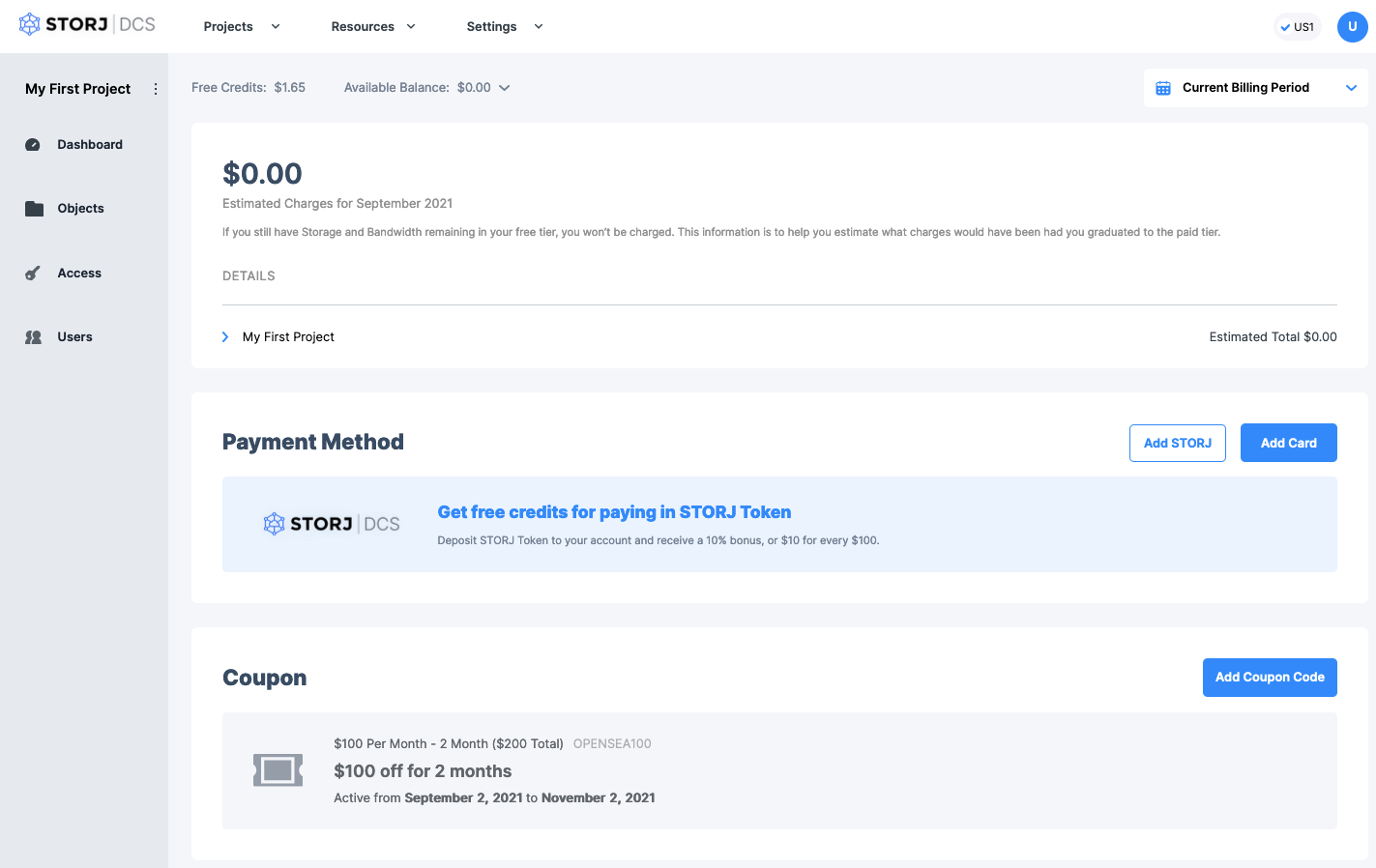Click the coupon ticket icon

[x=278, y=770]
